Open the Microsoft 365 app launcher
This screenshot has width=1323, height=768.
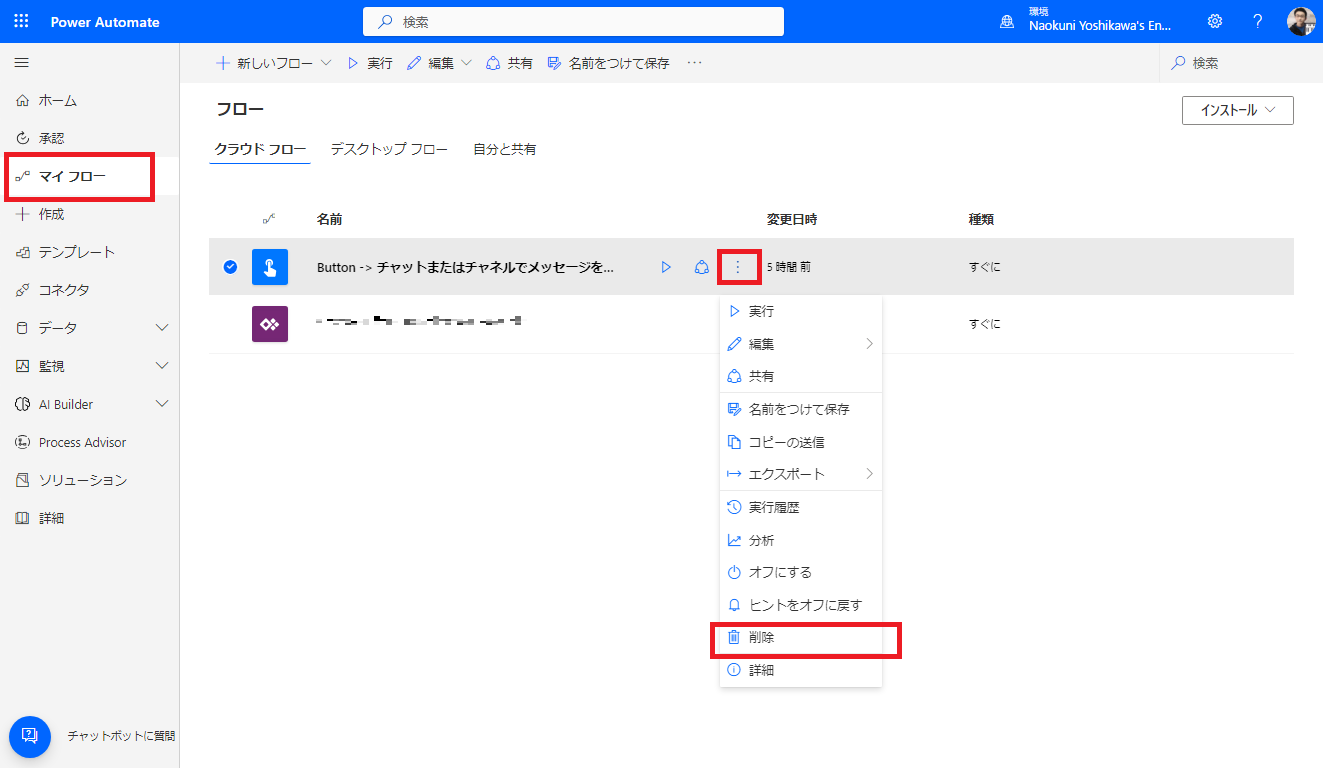(20, 21)
